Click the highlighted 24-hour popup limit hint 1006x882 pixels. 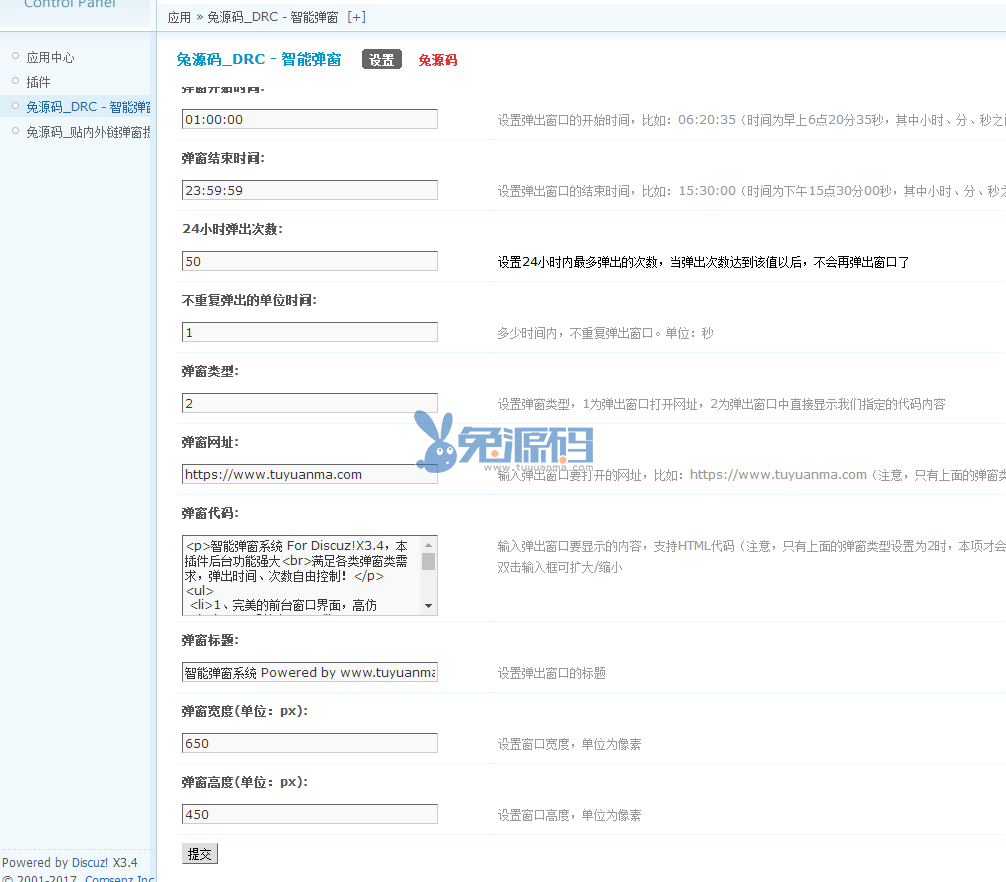(x=703, y=262)
